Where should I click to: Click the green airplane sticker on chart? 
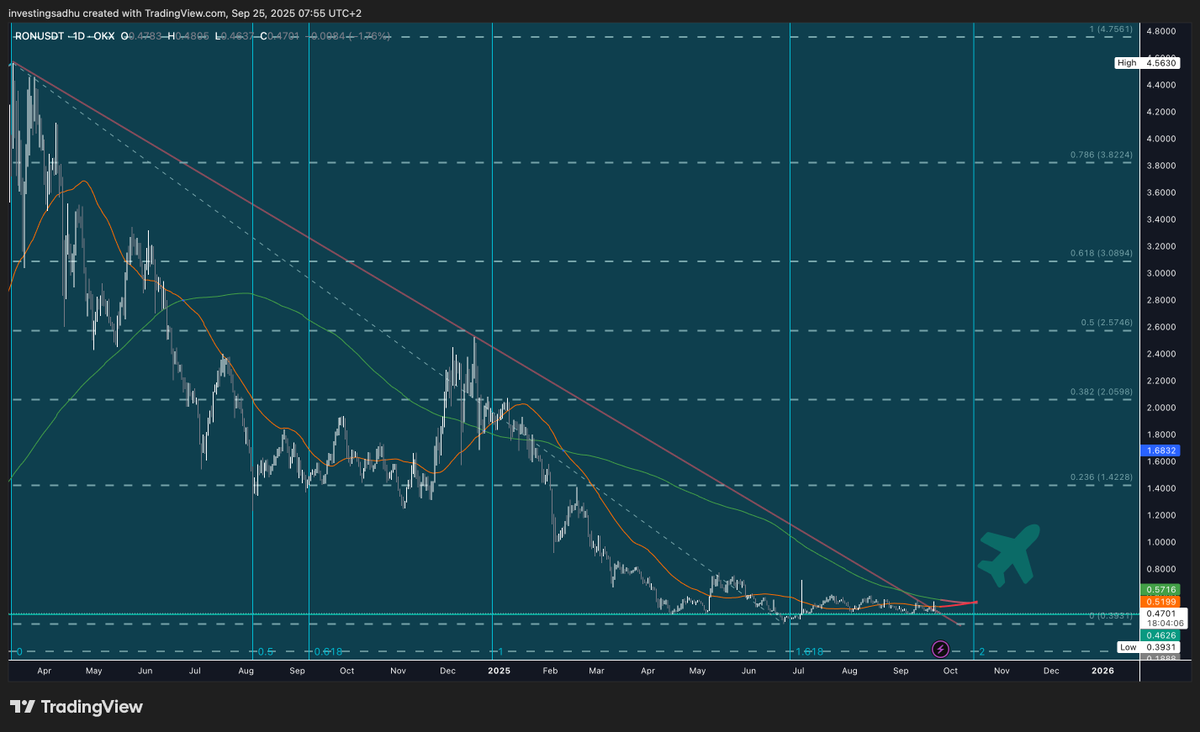coord(1011,555)
